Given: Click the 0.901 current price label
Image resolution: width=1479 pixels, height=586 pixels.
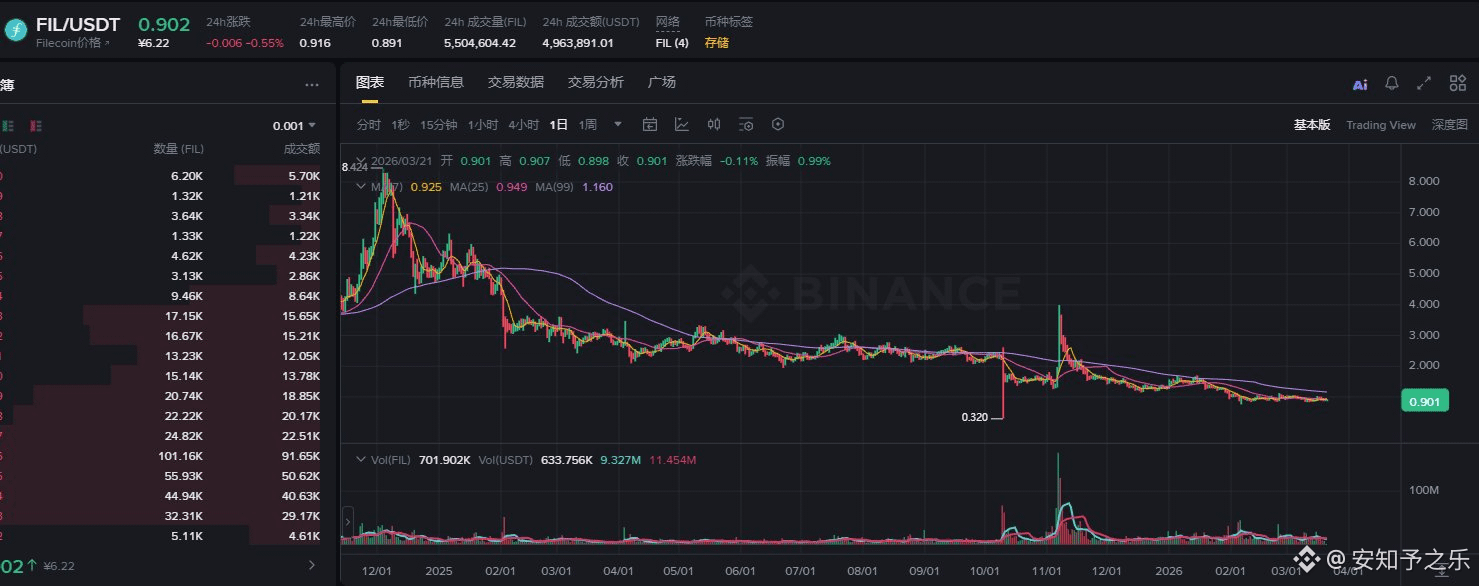Looking at the screenshot, I should [1426, 402].
